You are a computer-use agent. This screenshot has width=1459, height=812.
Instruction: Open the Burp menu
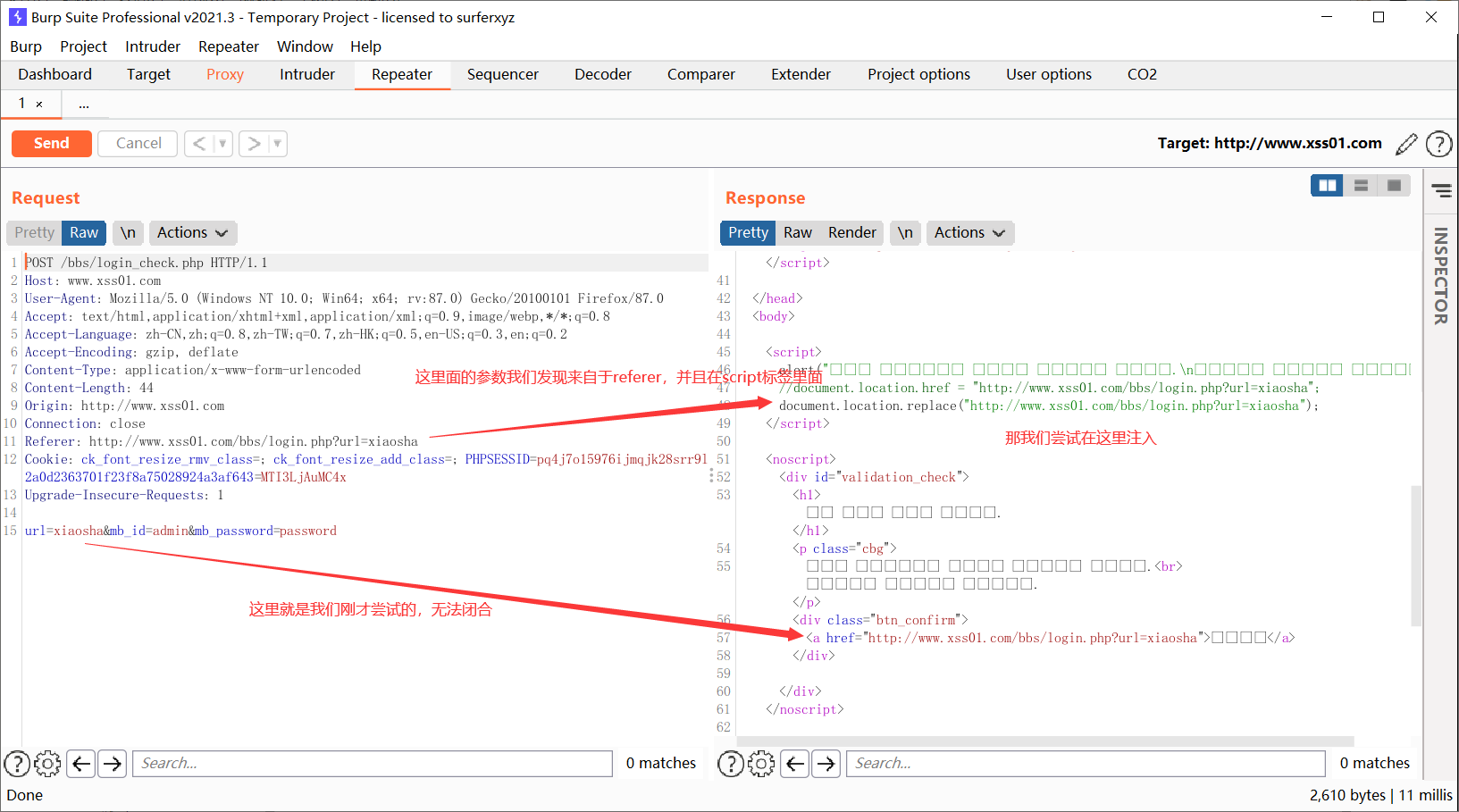click(26, 46)
